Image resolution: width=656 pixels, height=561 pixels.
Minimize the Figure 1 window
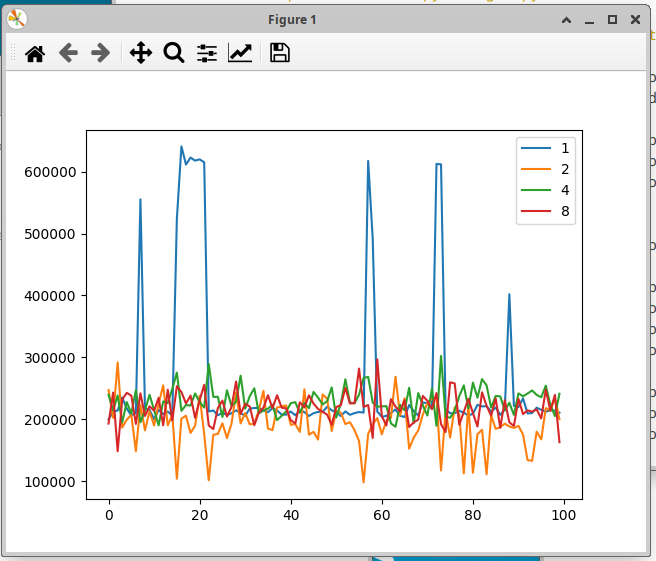(x=589, y=19)
